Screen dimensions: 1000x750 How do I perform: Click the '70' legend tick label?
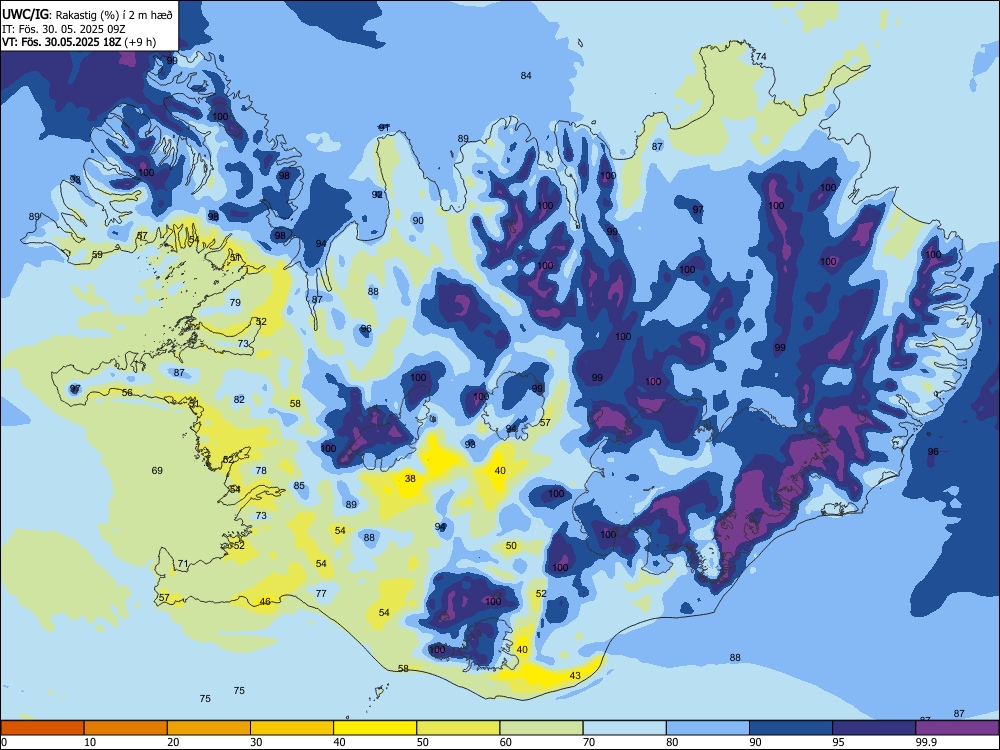click(589, 742)
